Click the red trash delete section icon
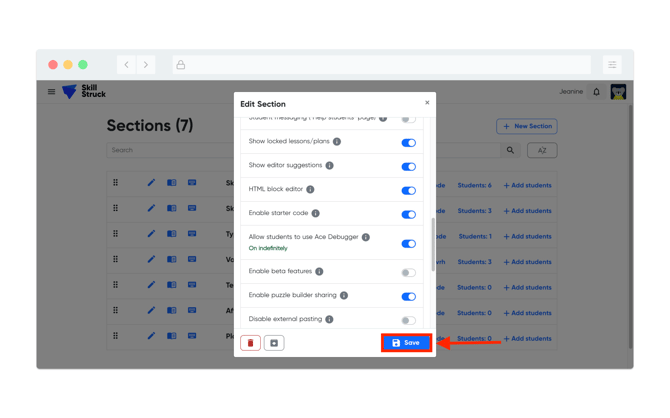This screenshot has width=670, height=418. coord(250,343)
